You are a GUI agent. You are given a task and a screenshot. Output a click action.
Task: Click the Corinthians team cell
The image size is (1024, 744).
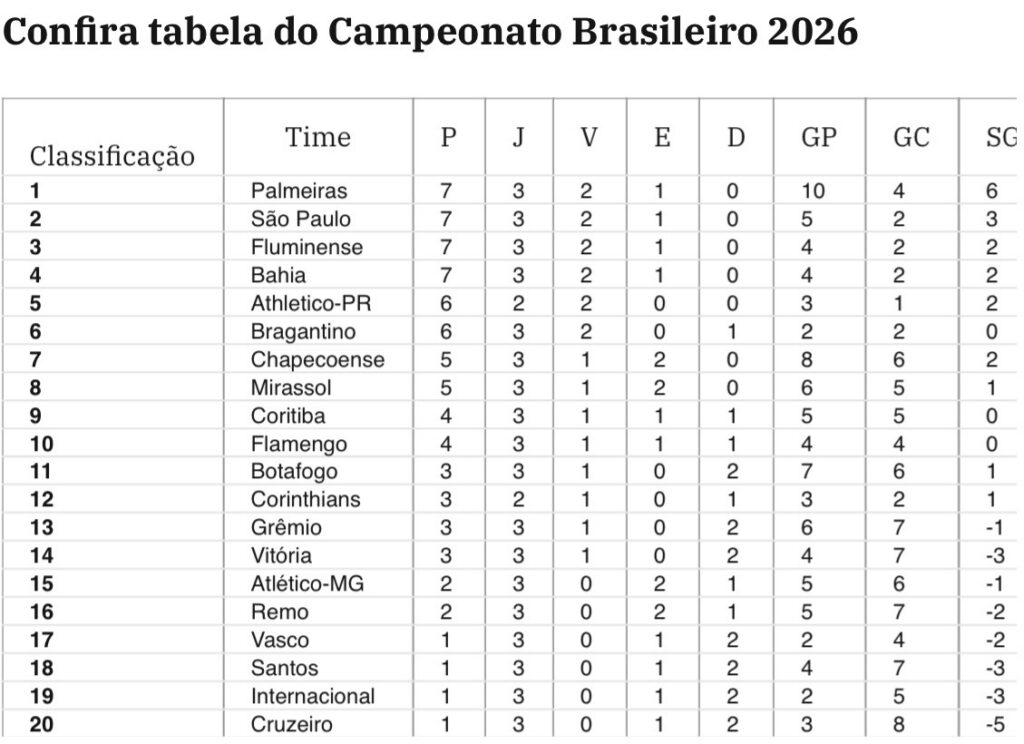point(306,499)
